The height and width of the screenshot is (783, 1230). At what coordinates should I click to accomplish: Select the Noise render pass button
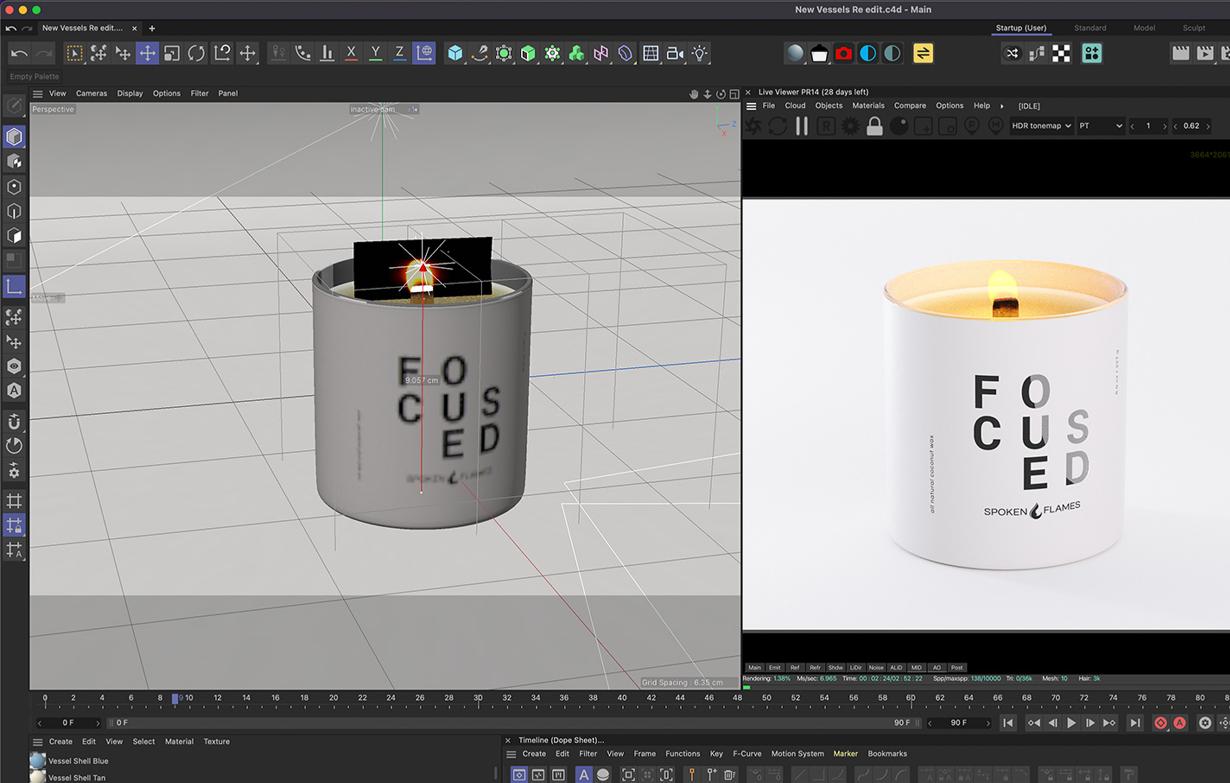[876, 667]
